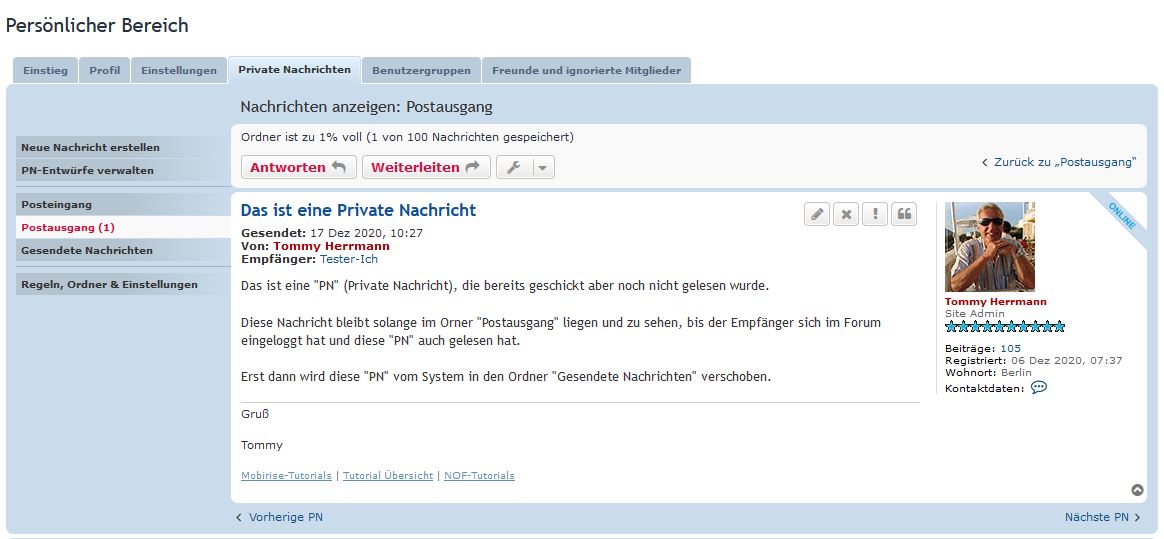Screen dimensions: 1164x539
Task: Open Regeln, Ordner & Einstellungen
Action: 123,284
